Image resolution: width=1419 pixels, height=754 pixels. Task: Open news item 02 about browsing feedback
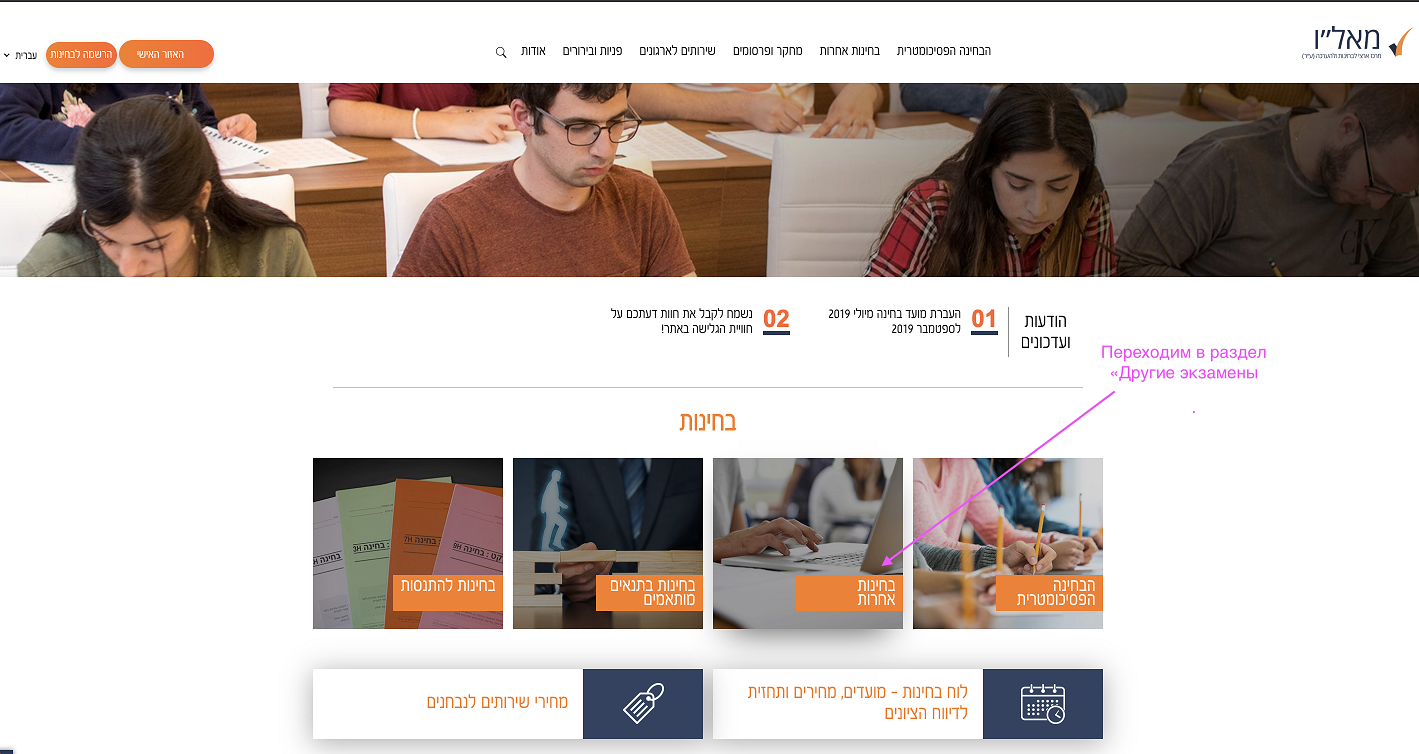[700, 321]
